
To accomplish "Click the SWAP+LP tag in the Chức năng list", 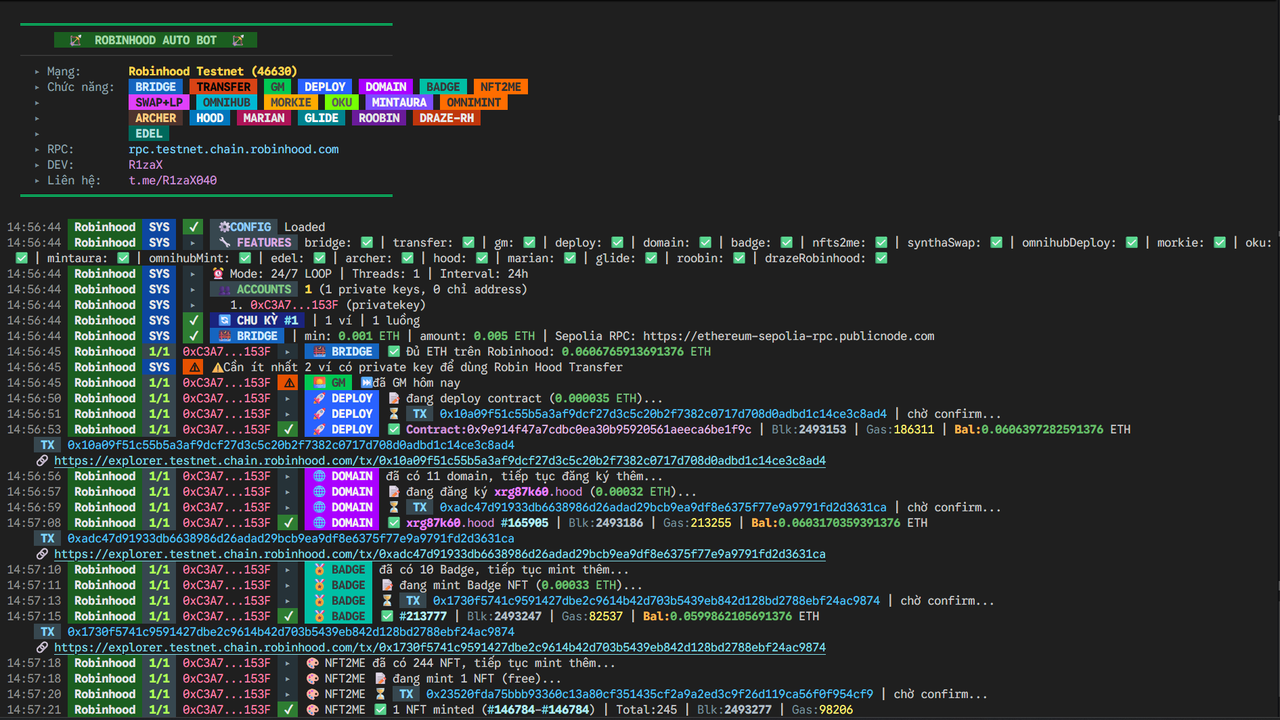I will pos(159,102).
